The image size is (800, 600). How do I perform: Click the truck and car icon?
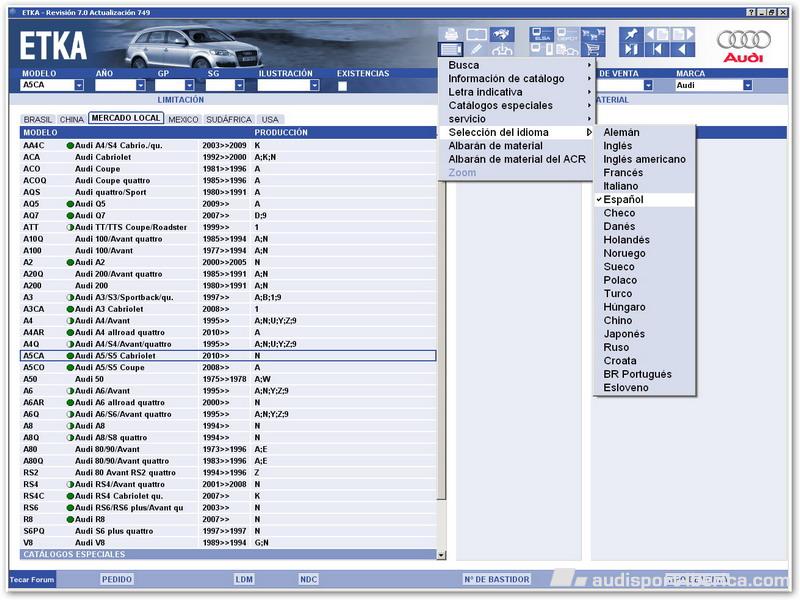click(x=566, y=49)
